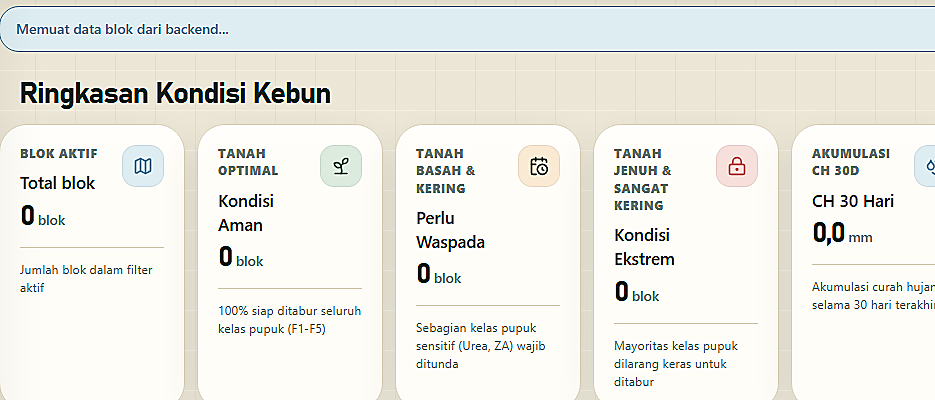Click the sprout icon in Tanah Optimal card
The image size is (935, 400).
point(341,166)
